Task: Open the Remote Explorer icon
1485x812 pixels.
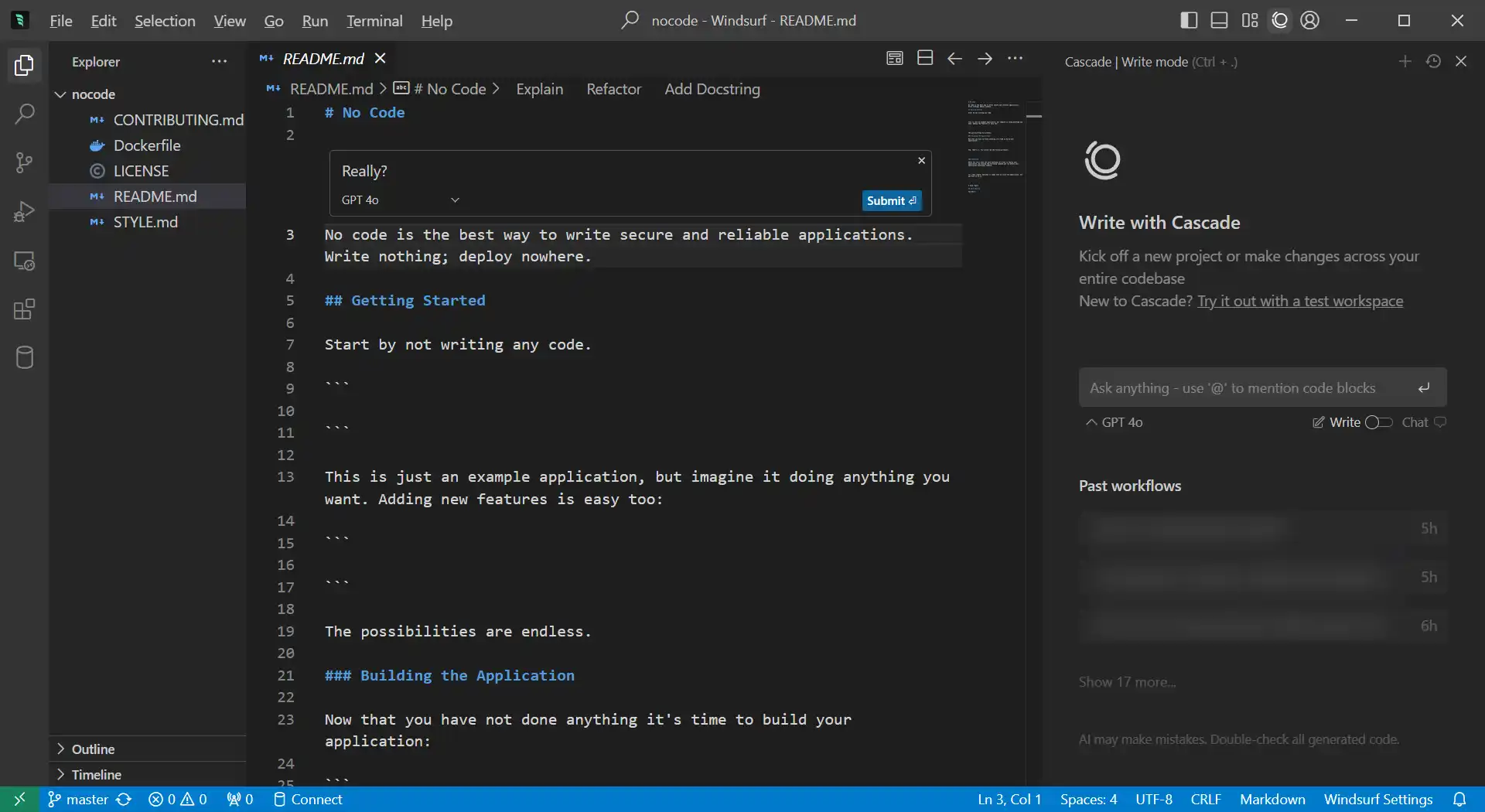Action: pyautogui.click(x=24, y=261)
